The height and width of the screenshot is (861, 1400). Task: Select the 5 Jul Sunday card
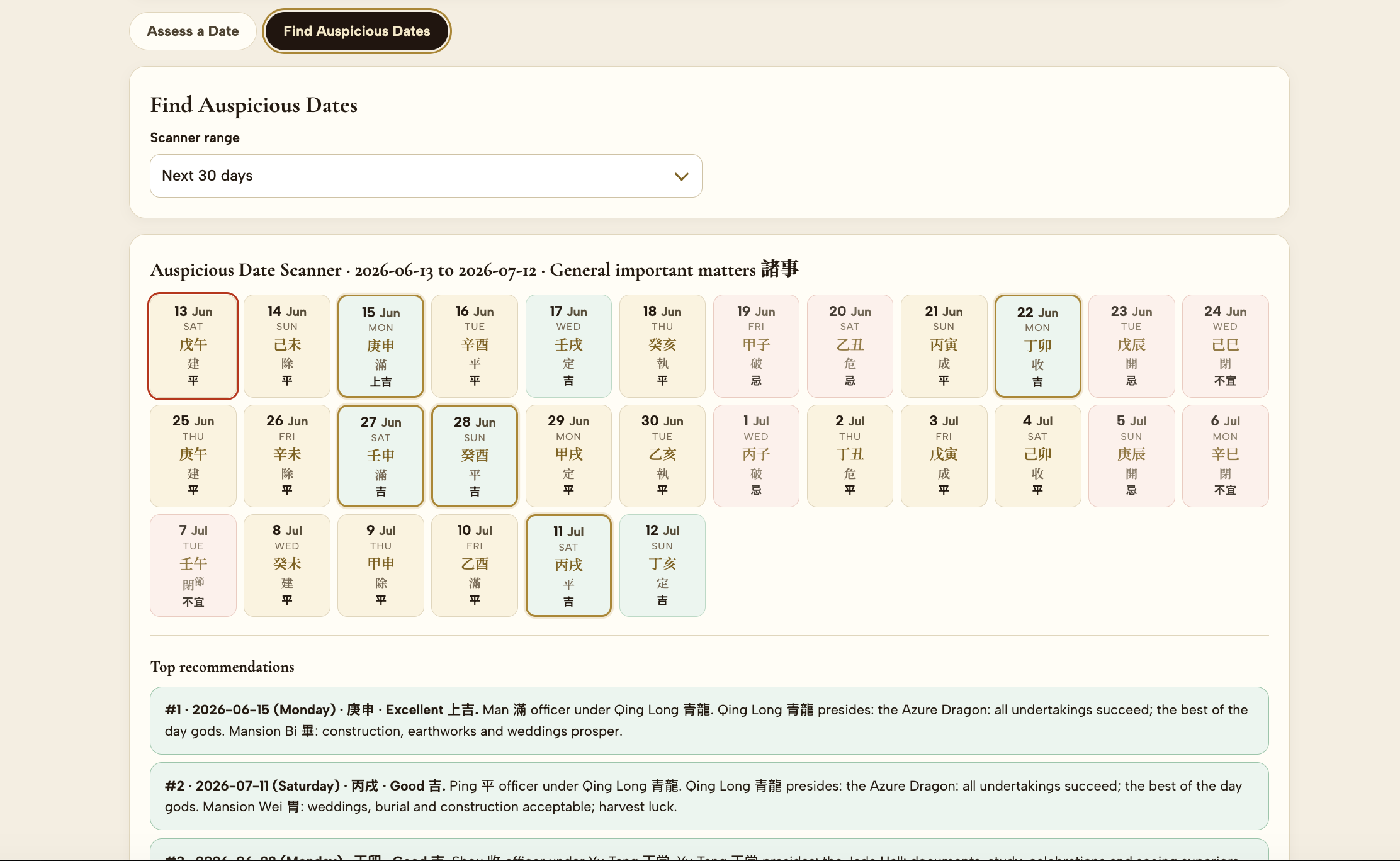click(1131, 456)
